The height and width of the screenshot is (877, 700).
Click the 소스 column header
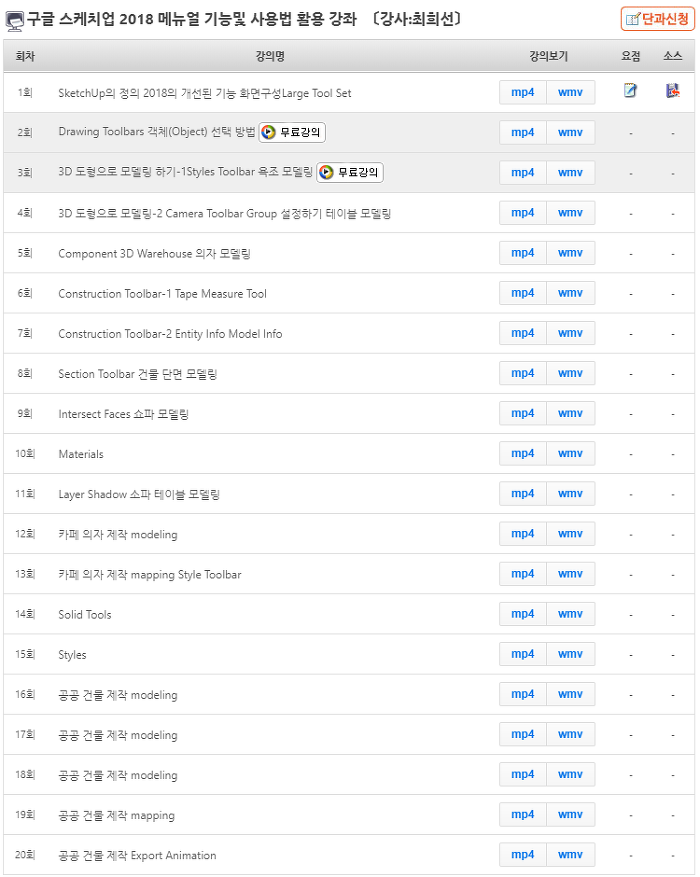point(673,56)
